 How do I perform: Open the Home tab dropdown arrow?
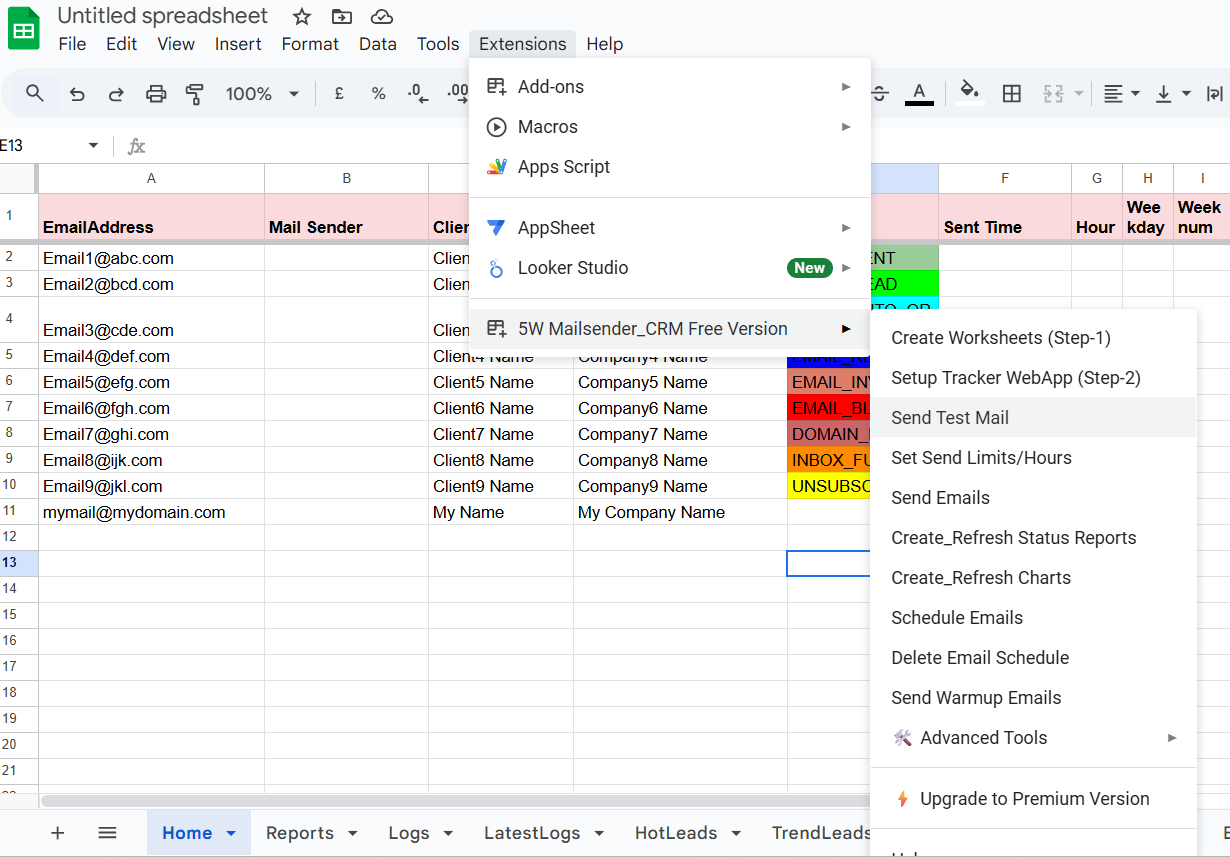232,834
